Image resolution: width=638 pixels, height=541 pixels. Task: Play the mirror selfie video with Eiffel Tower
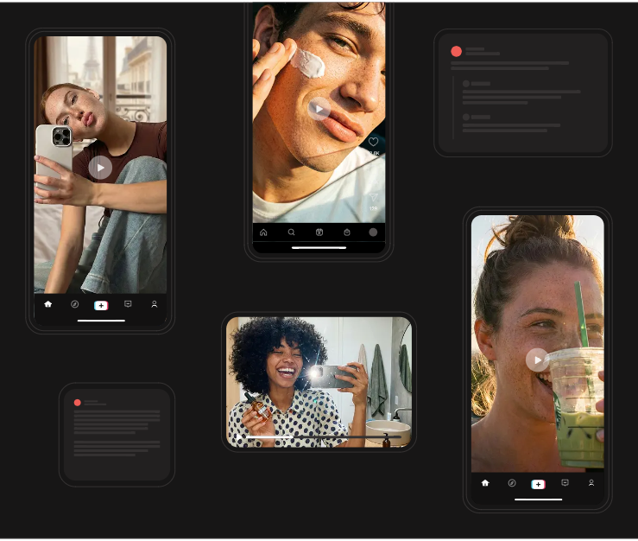coord(100,168)
